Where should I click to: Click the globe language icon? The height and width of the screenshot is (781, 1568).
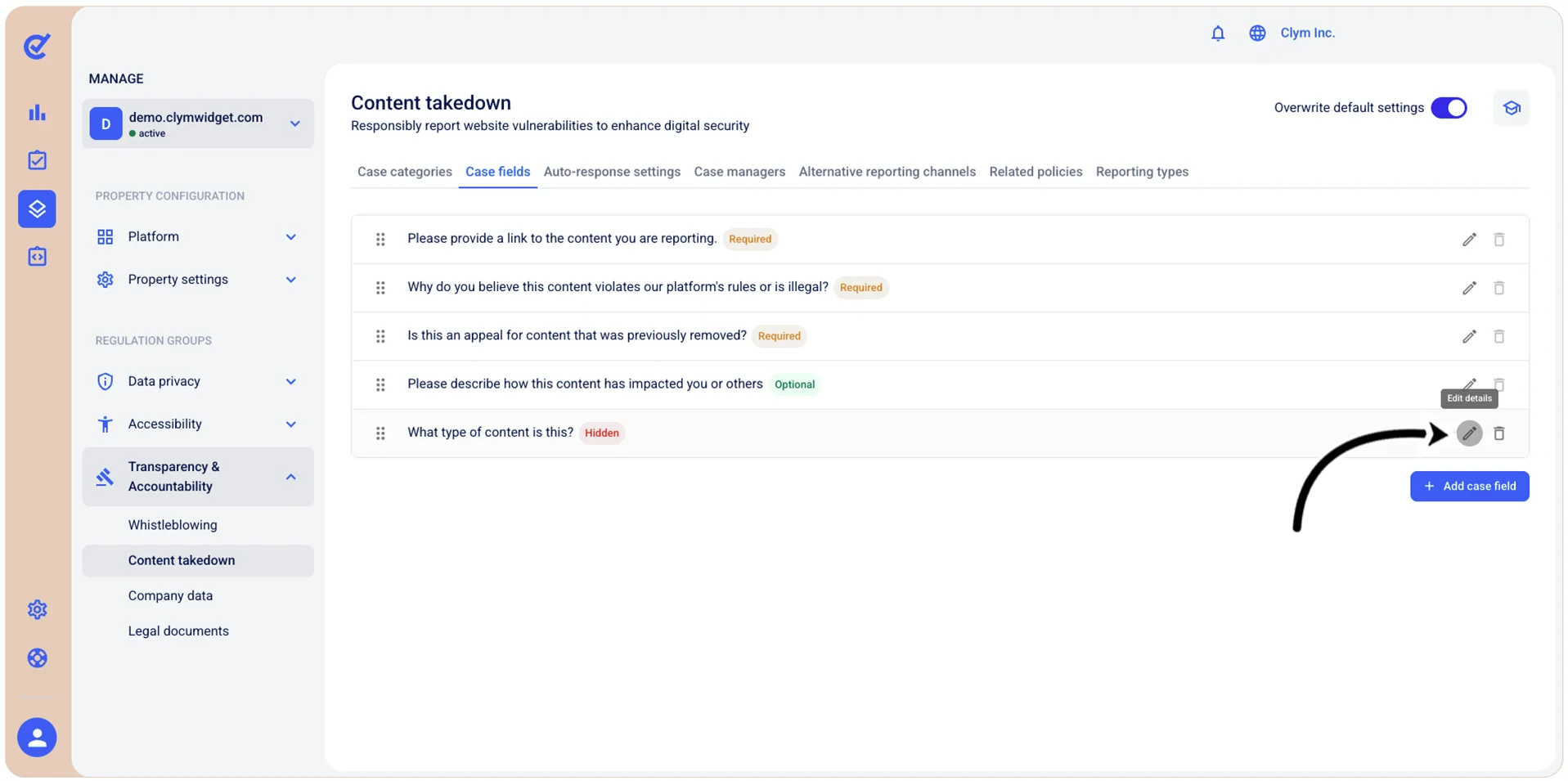pos(1256,34)
